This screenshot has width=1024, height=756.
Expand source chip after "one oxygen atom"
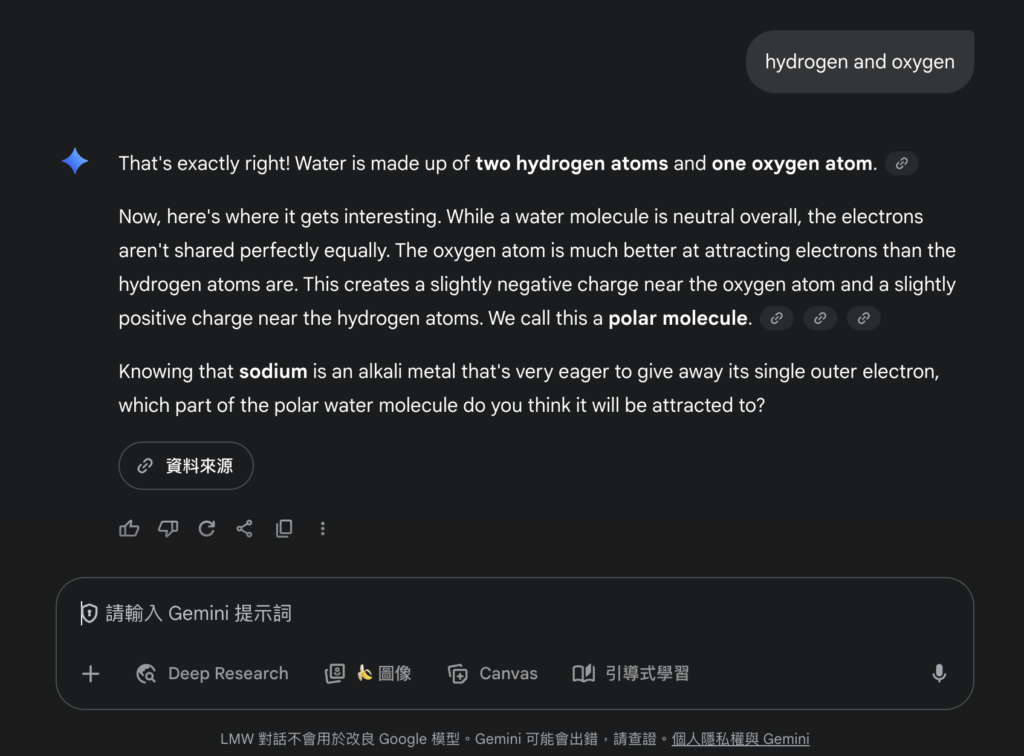point(902,163)
